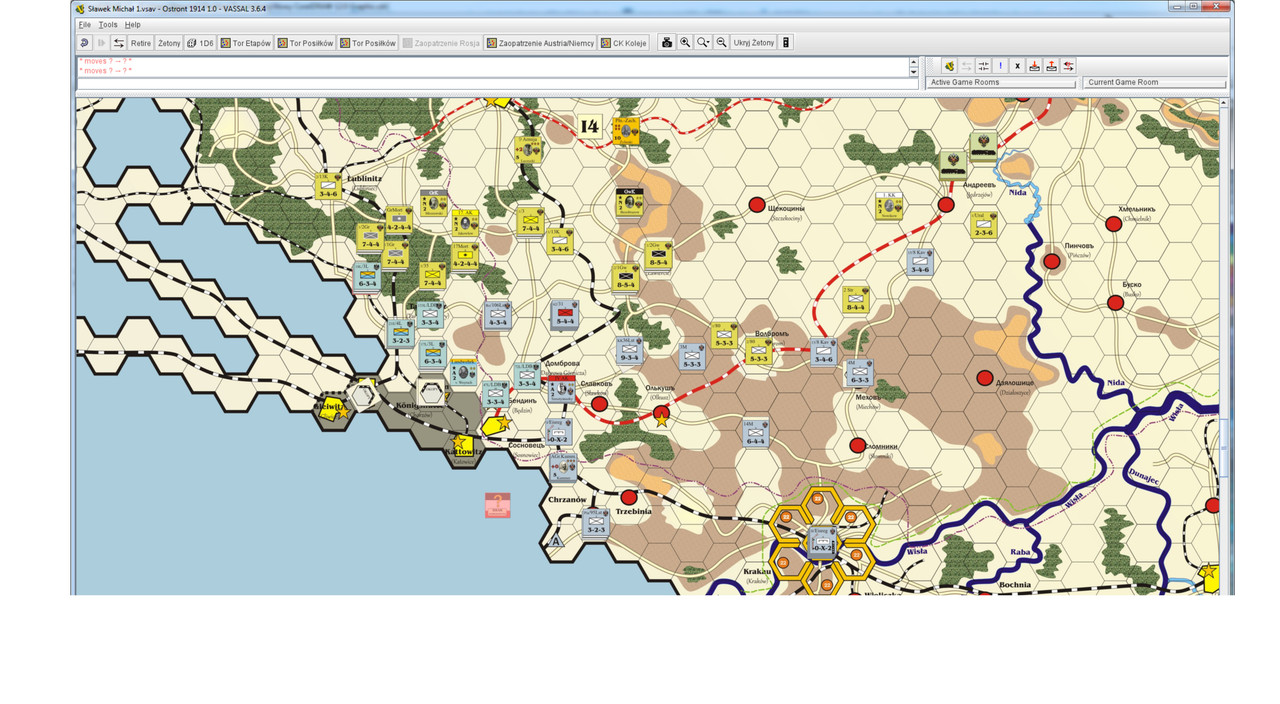The height and width of the screenshot is (704, 1280).
Task: Click the Current Game Room header
Action: 1154,82
